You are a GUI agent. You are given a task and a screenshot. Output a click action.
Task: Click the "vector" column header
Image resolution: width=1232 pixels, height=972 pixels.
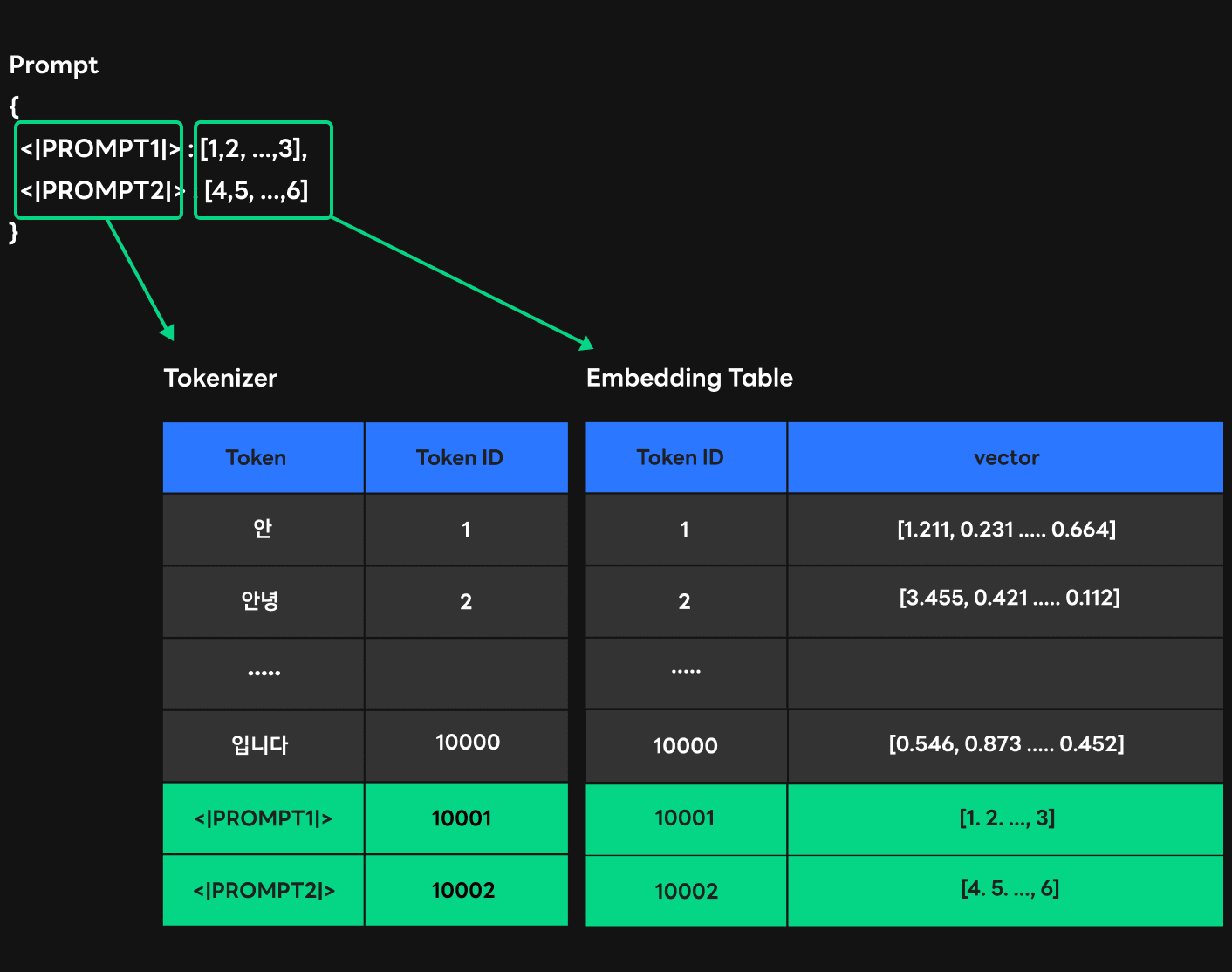(x=1005, y=458)
